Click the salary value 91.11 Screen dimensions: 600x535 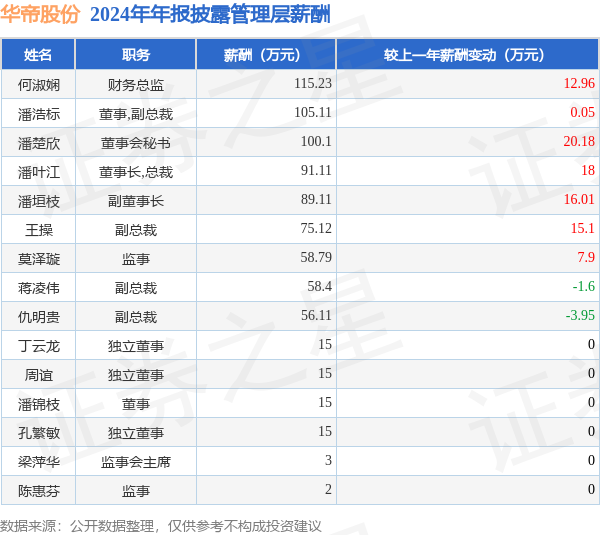pos(316,170)
